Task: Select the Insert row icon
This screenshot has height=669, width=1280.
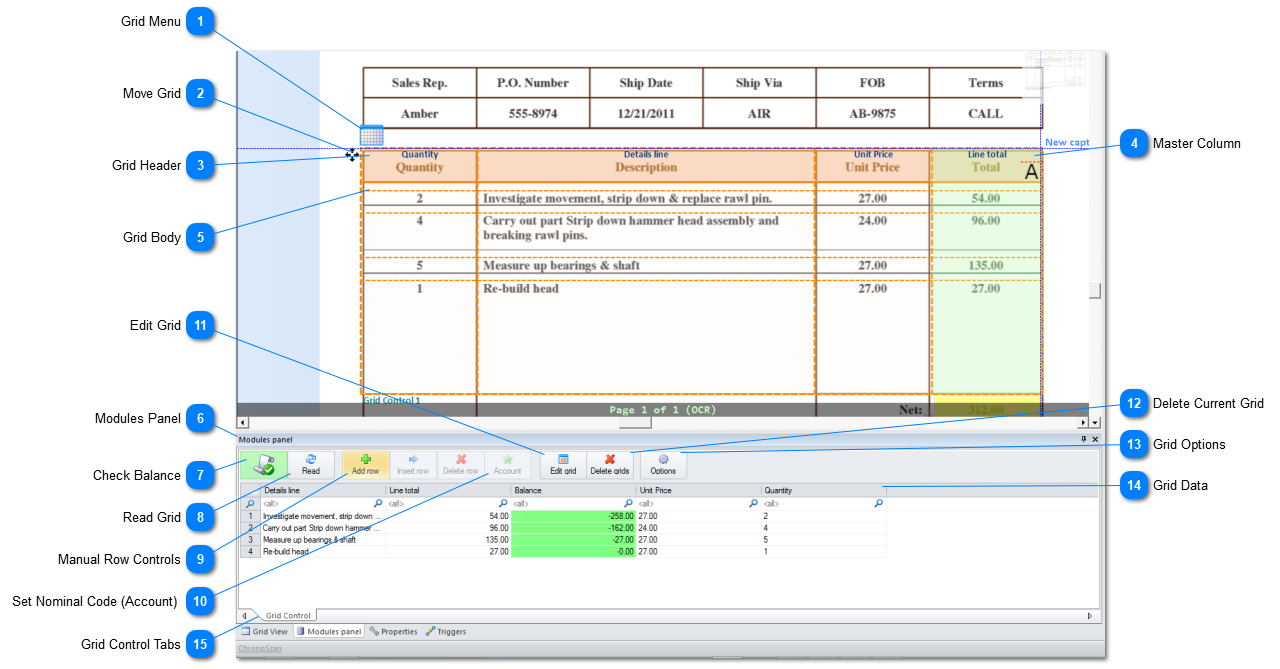Action: tap(414, 464)
